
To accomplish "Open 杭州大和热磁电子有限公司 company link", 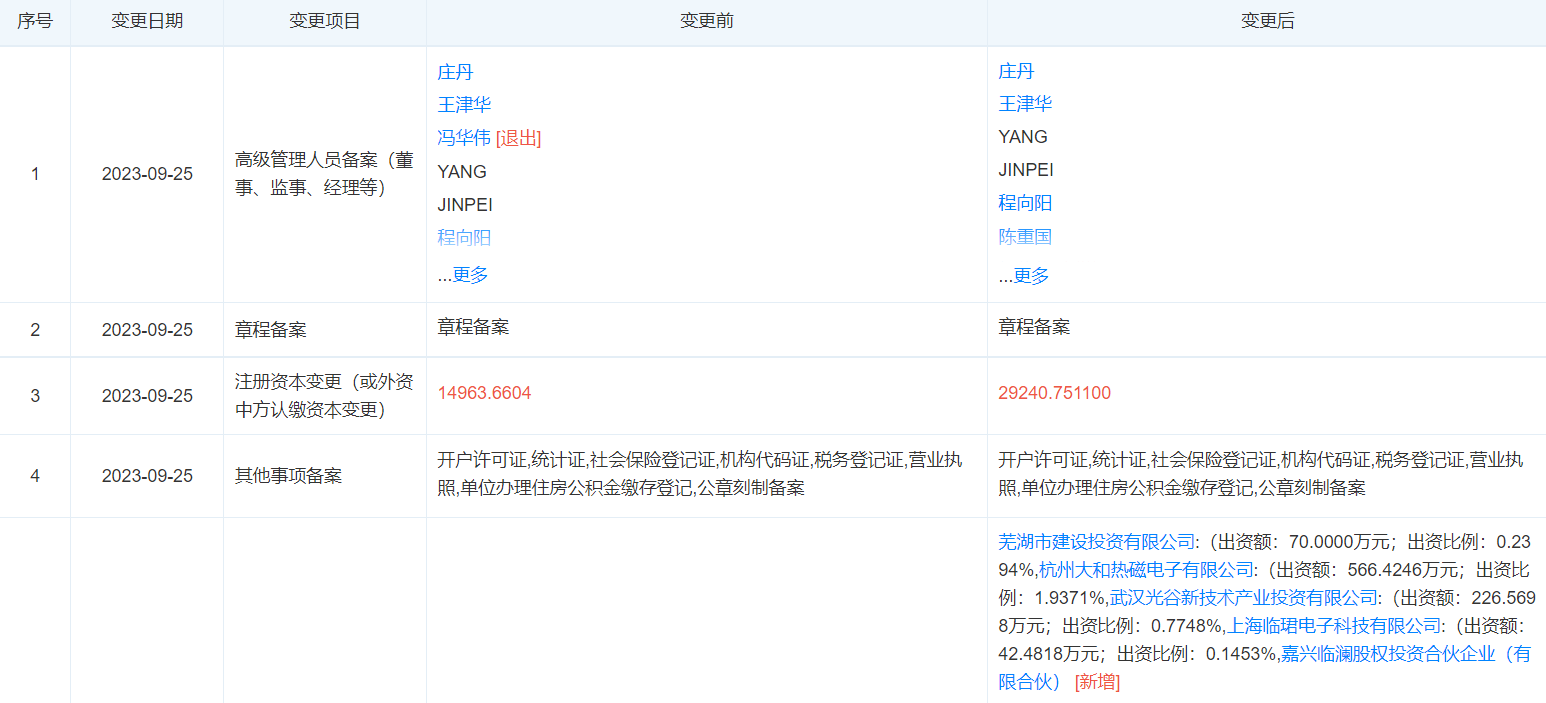I will pyautogui.click(x=1146, y=570).
